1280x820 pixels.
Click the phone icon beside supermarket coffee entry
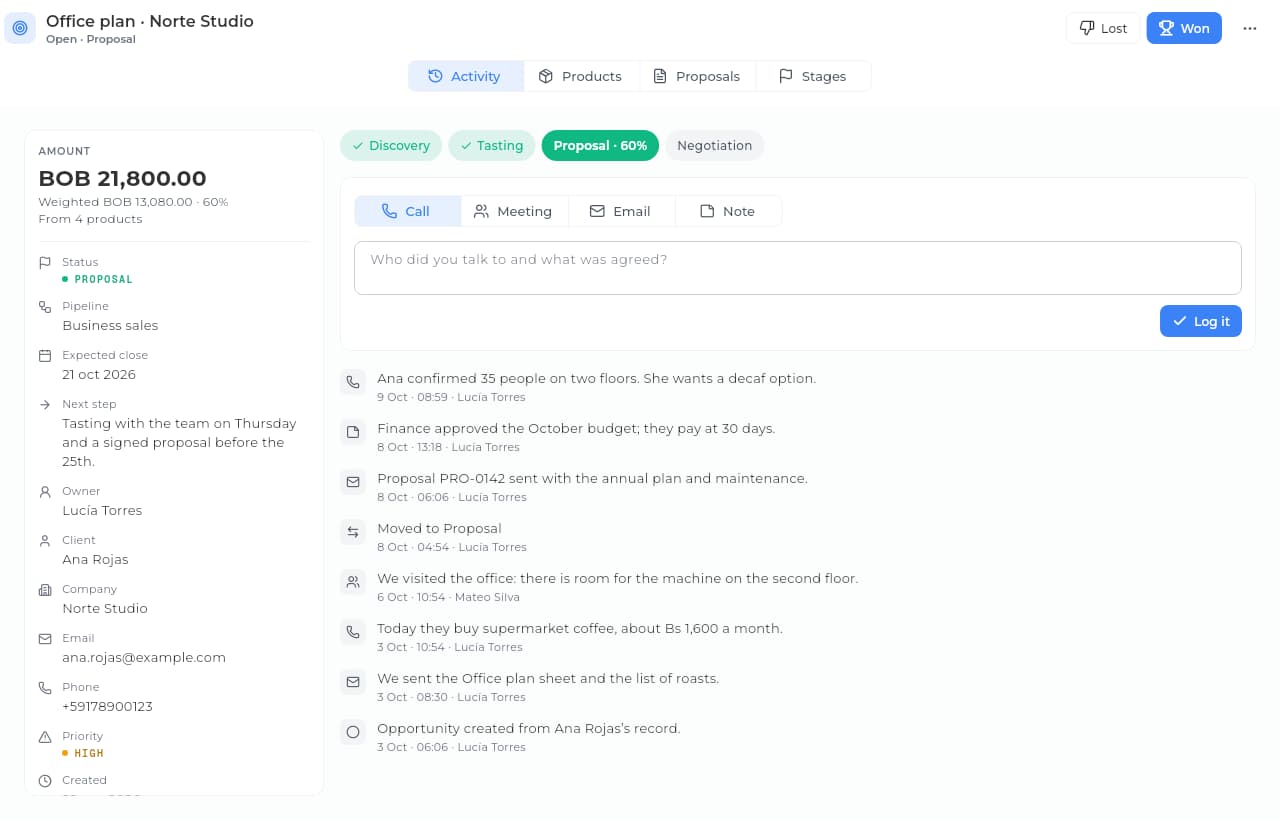(352, 632)
